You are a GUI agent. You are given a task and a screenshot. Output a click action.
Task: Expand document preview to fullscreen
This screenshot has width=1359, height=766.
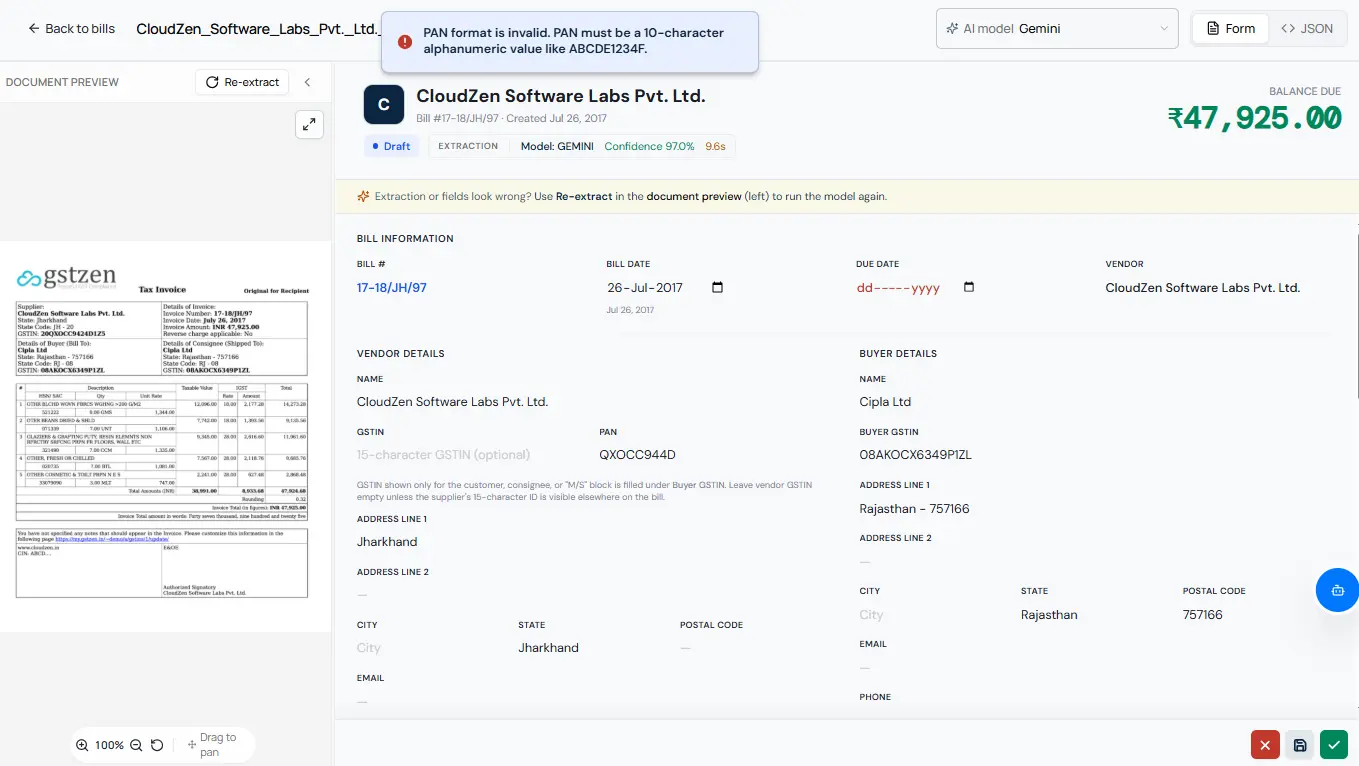click(x=310, y=124)
